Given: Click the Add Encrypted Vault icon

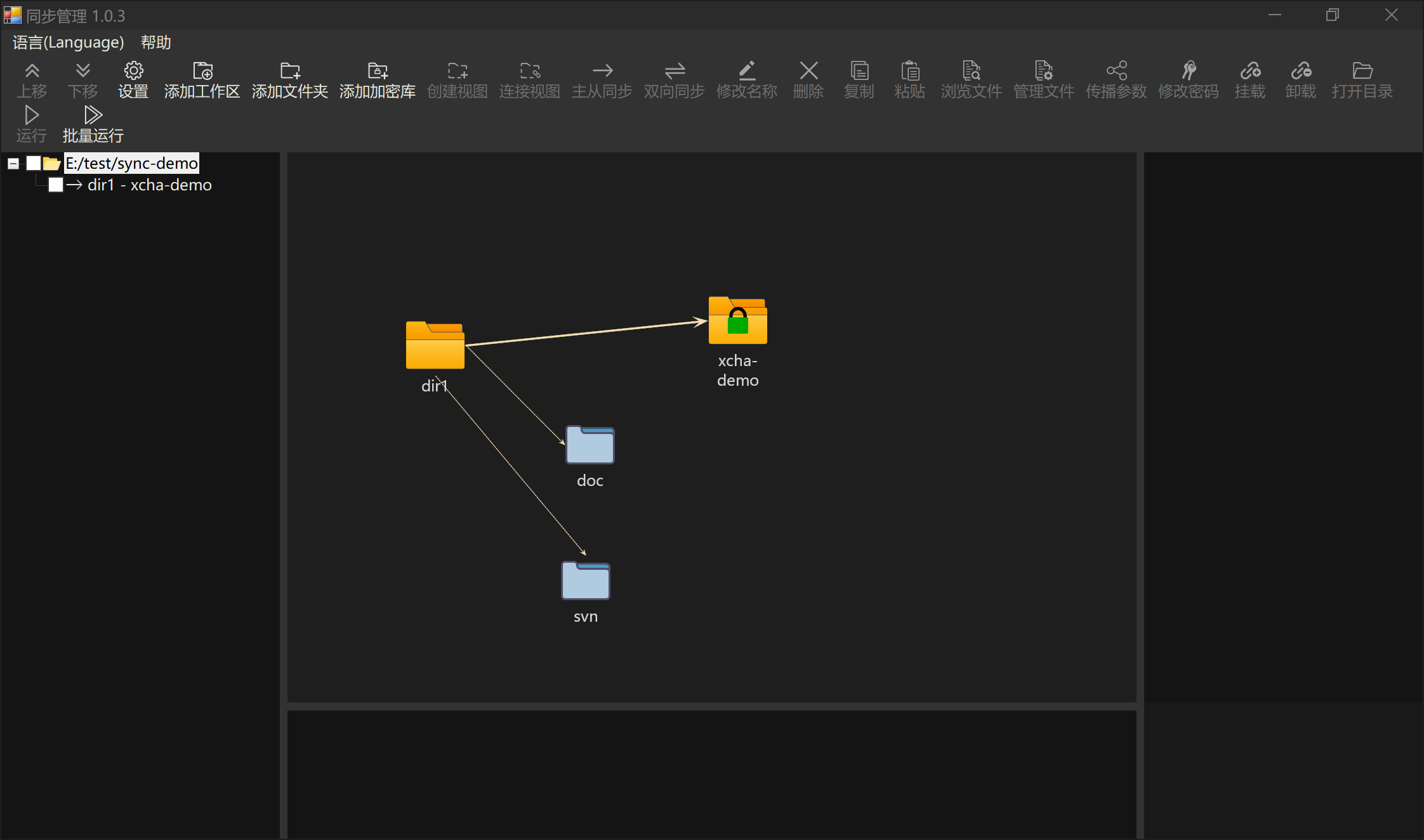Looking at the screenshot, I should 377,71.
